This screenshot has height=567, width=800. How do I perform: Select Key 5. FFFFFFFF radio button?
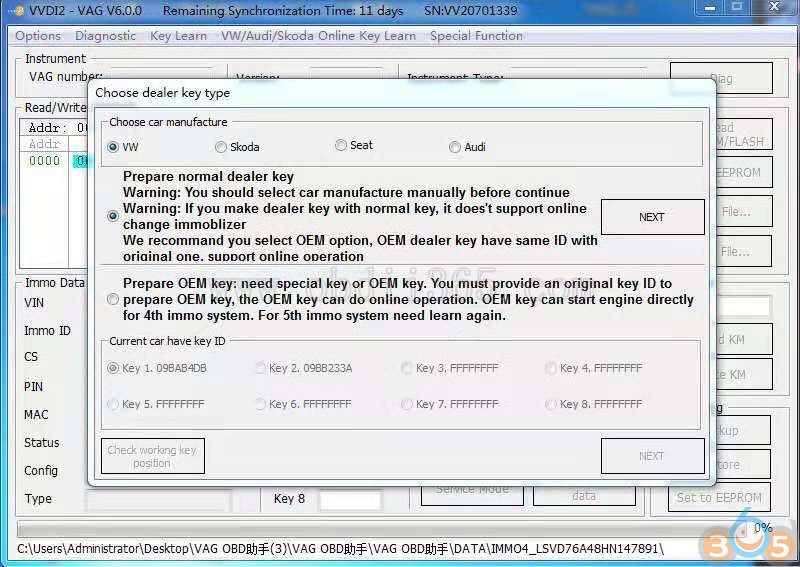[x=113, y=404]
